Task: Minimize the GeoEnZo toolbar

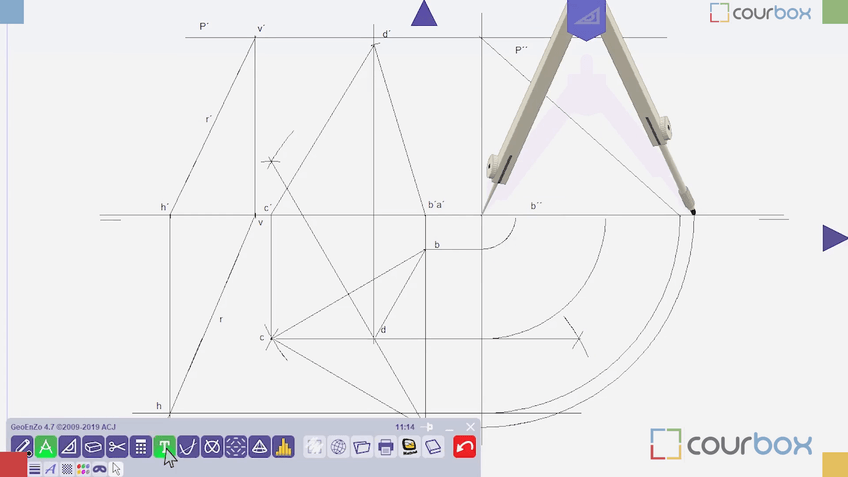Action: tap(449, 428)
